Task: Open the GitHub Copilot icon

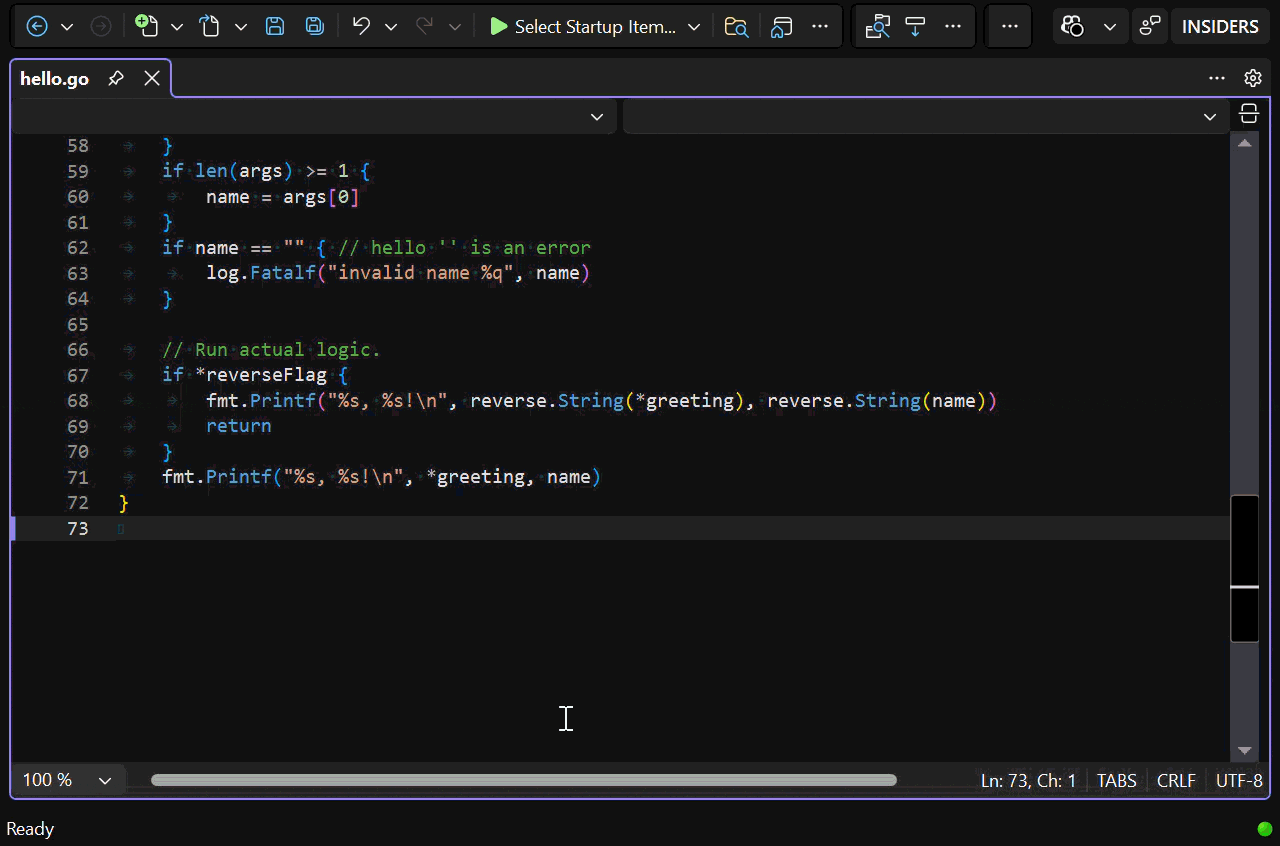Action: [x=1073, y=27]
